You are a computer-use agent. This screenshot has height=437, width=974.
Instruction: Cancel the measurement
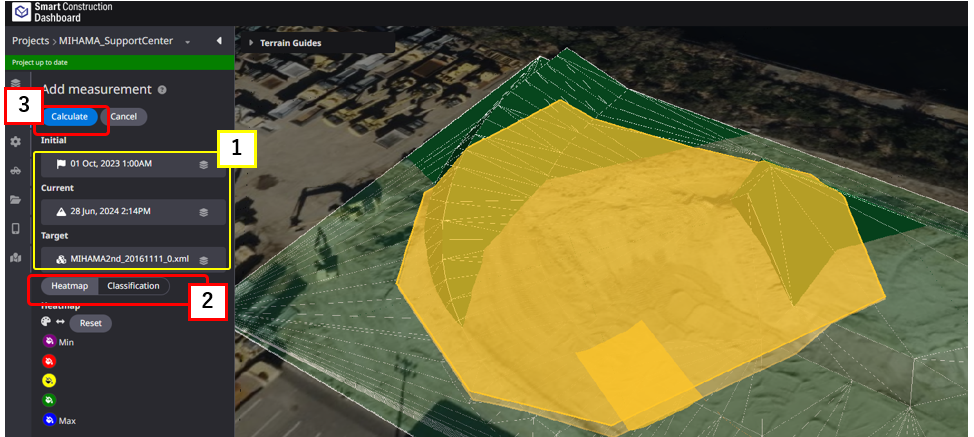[124, 117]
